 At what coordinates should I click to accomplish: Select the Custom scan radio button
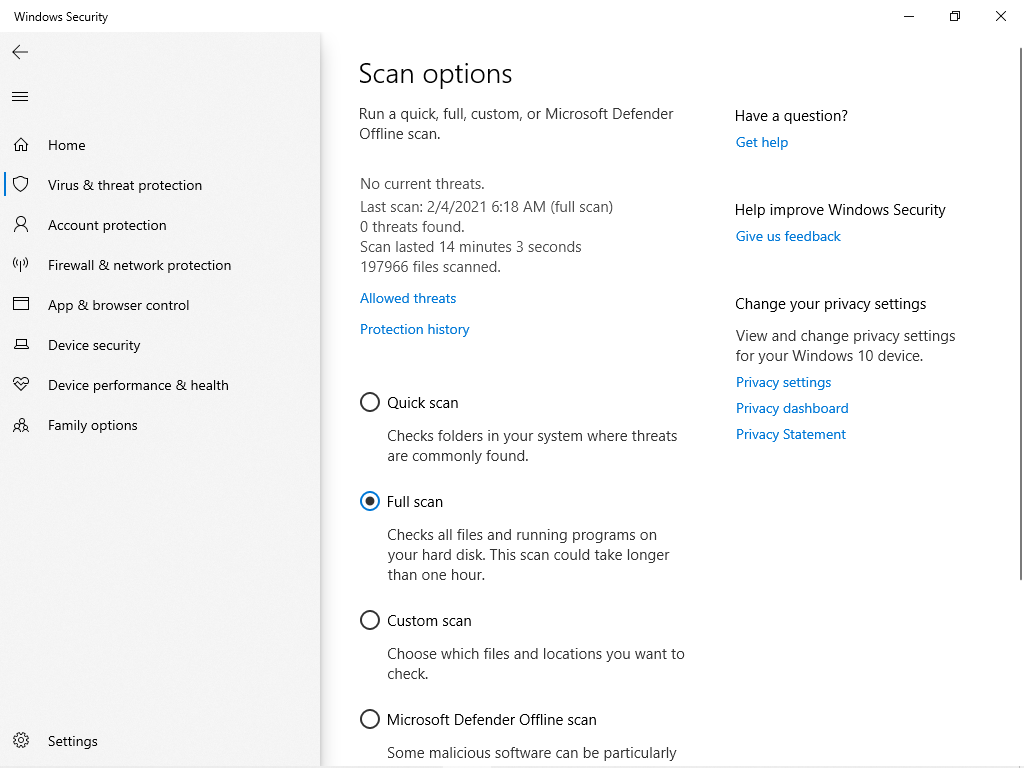[x=370, y=620]
